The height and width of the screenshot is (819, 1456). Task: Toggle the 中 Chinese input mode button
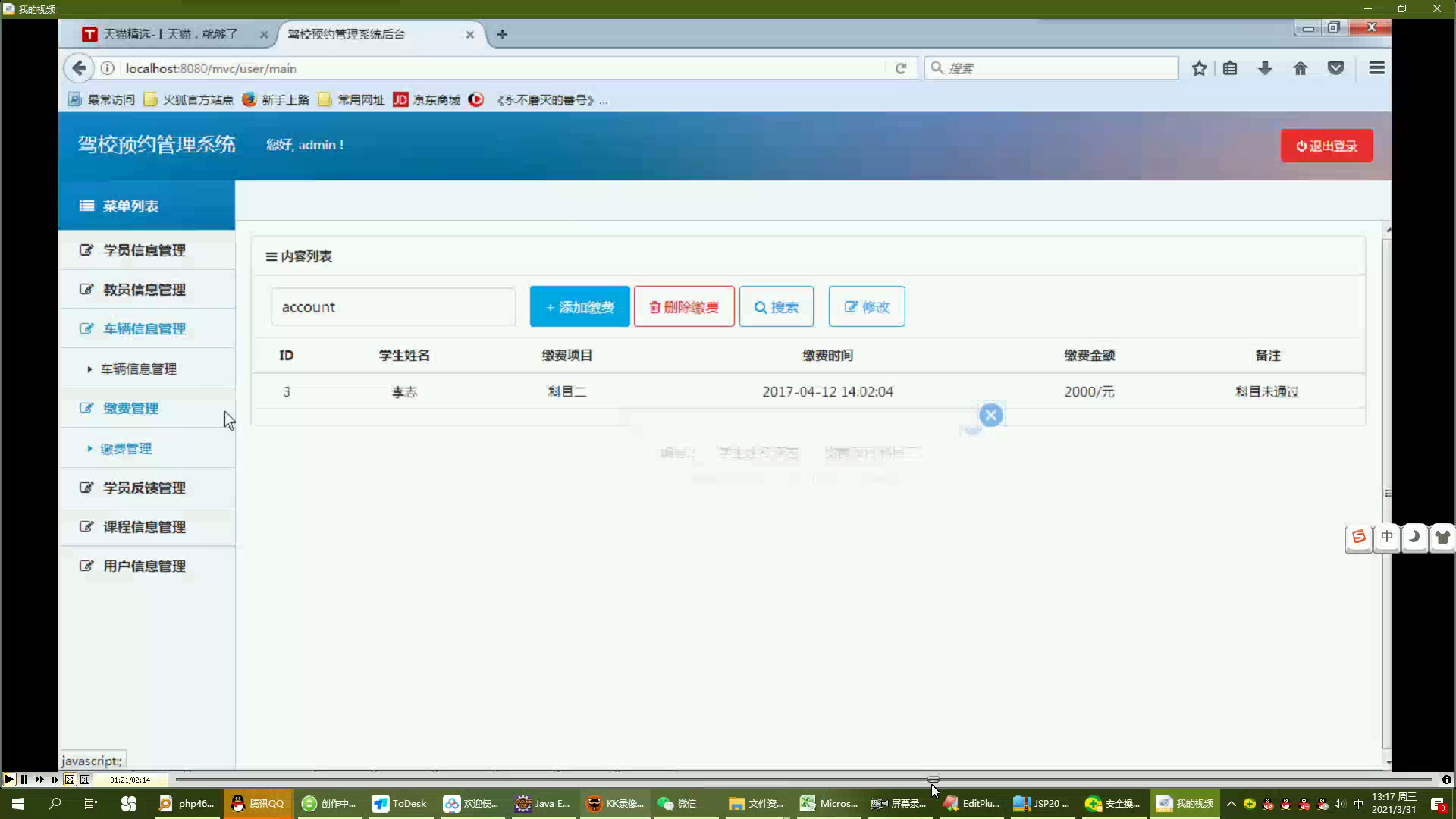point(1387,537)
